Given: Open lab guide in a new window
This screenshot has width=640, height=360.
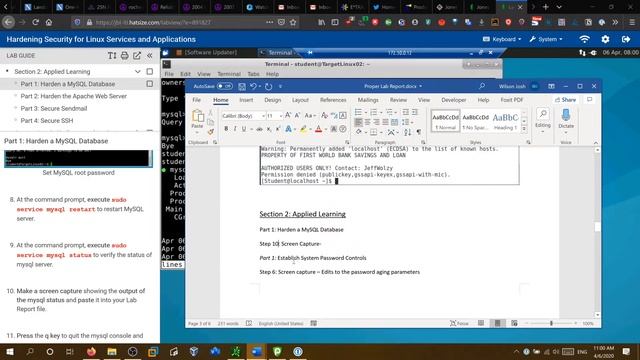Looking at the screenshot, I should click(137, 56).
